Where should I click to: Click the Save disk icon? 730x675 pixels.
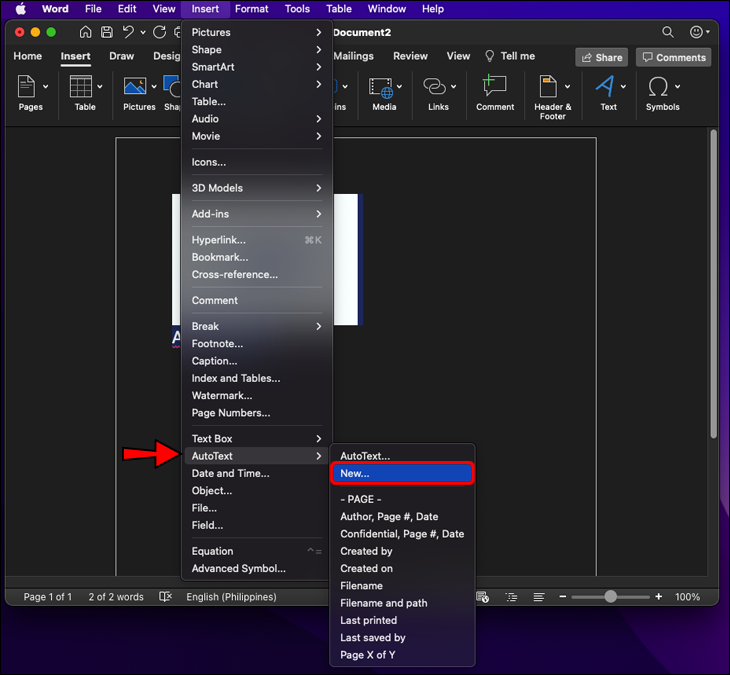pyautogui.click(x=107, y=32)
